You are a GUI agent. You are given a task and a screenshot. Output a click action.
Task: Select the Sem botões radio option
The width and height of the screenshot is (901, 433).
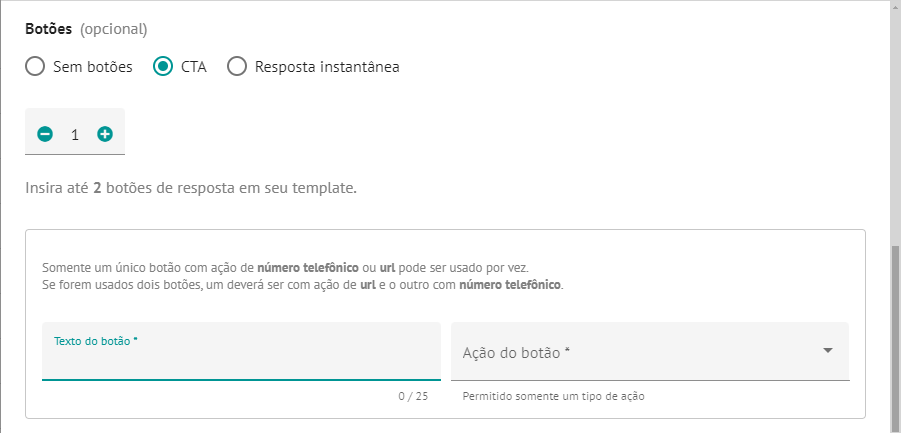click(35, 67)
